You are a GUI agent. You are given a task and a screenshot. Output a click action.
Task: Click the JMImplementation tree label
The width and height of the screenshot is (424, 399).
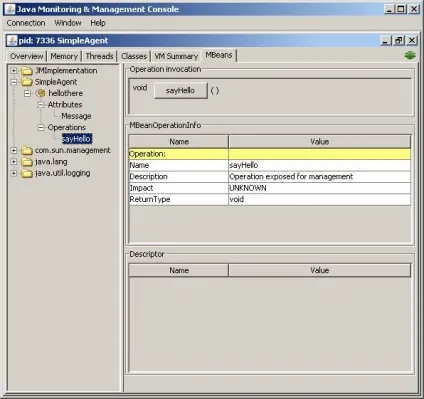66,71
